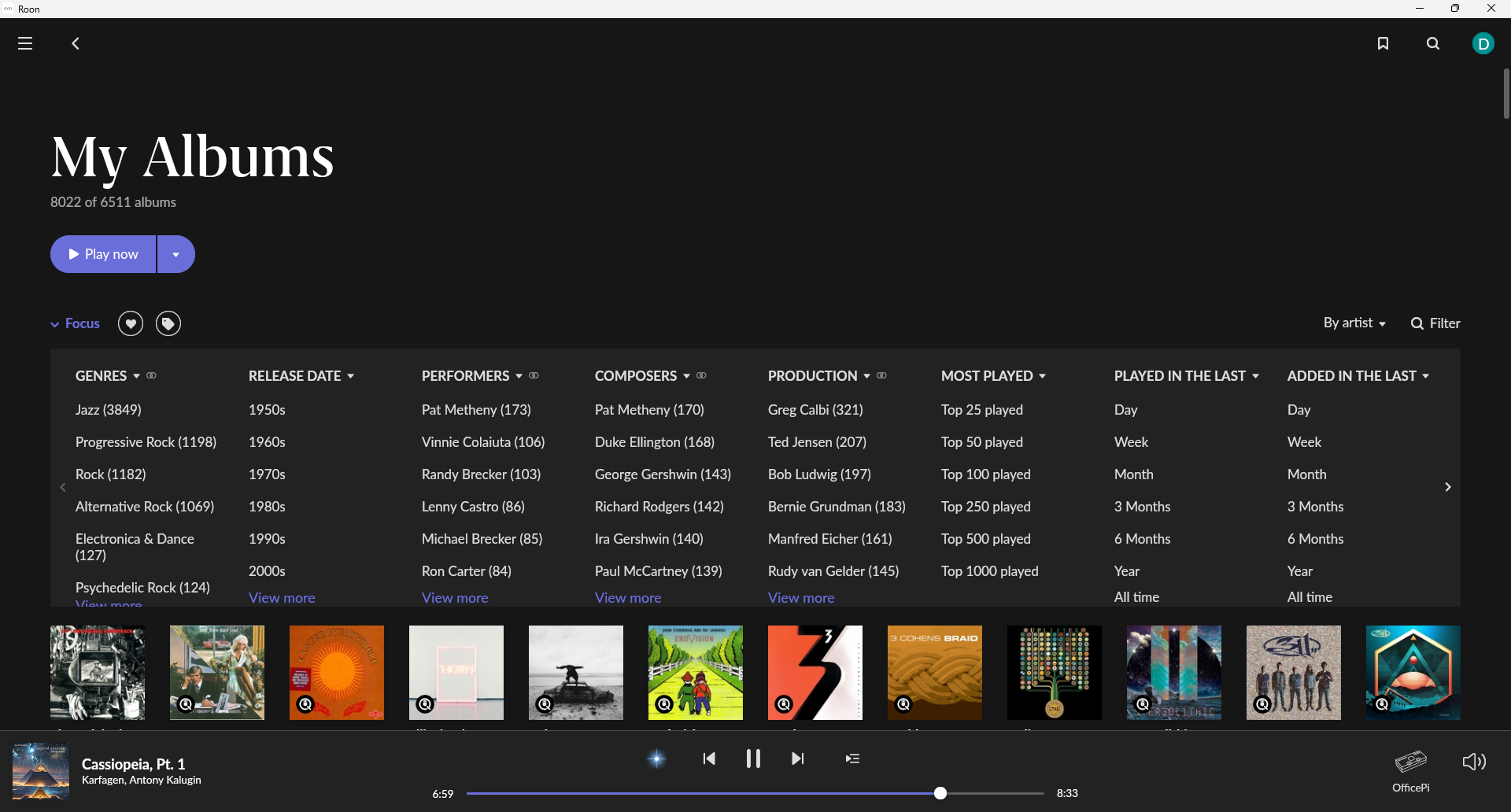The image size is (1511, 812).
Task: Choose Week under Added in the last
Action: click(x=1304, y=442)
